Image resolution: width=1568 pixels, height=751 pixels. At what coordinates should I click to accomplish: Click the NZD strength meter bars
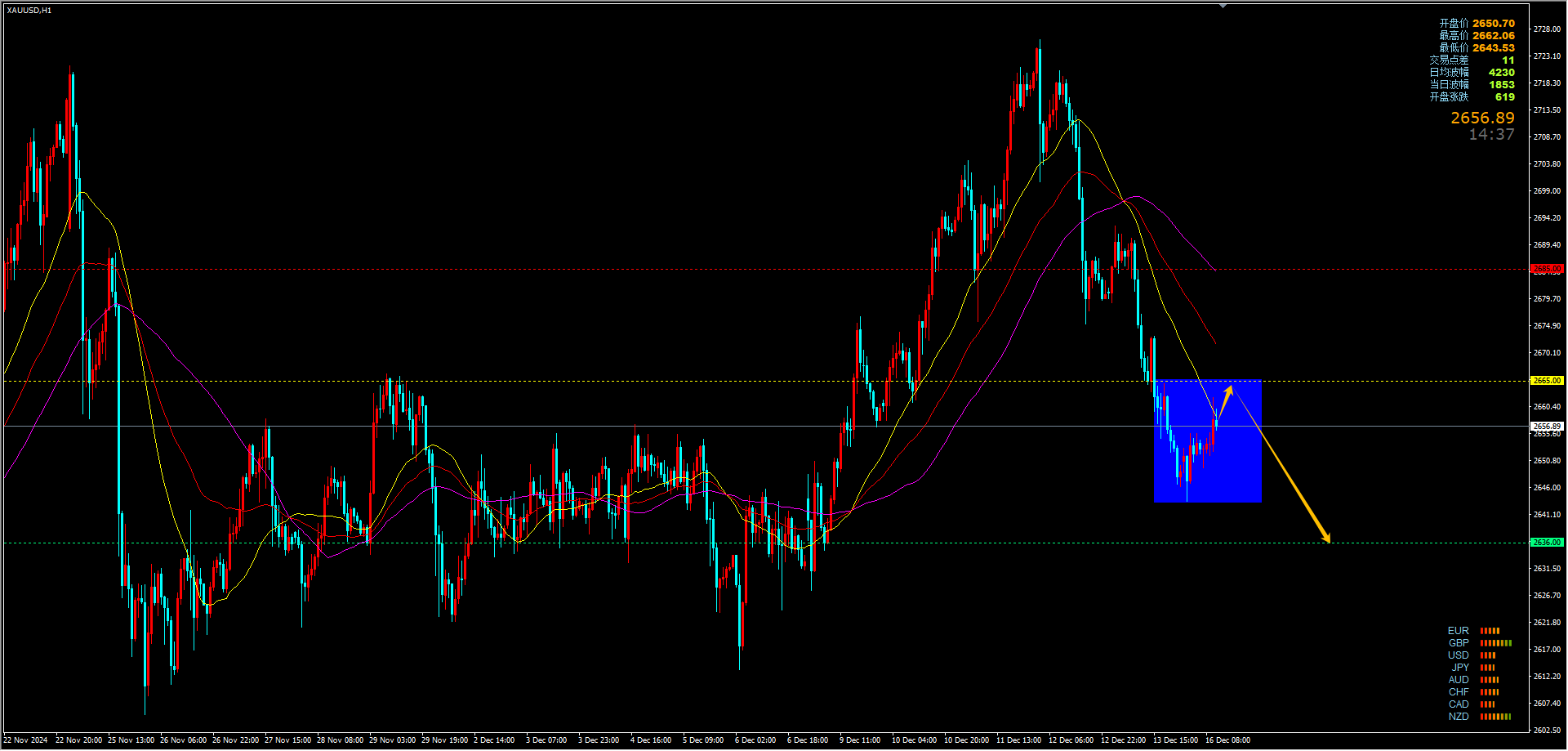pos(1495,717)
